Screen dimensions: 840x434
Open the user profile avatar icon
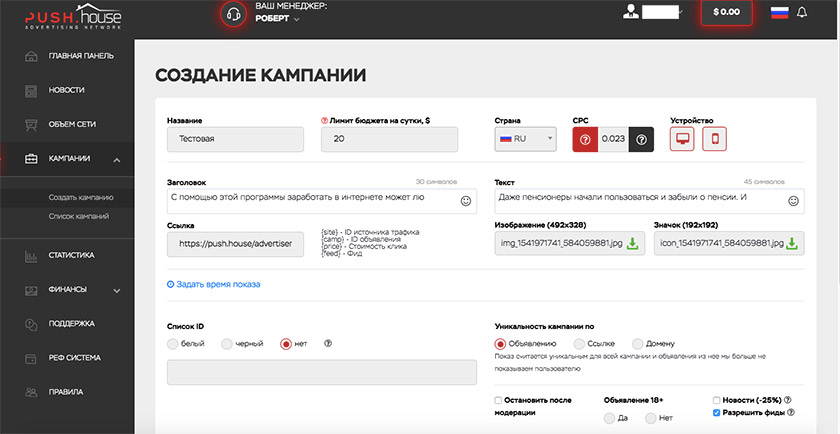click(x=631, y=12)
